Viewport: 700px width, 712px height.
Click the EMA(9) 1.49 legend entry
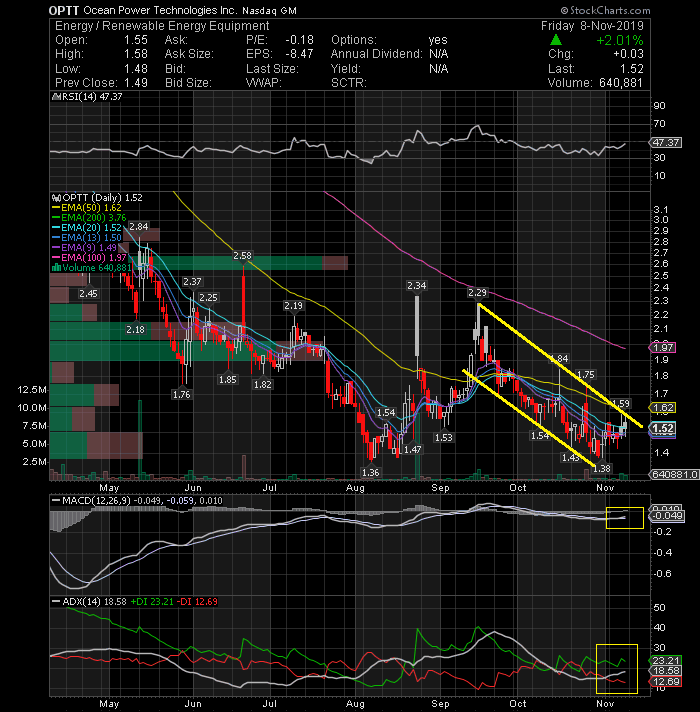(x=89, y=248)
